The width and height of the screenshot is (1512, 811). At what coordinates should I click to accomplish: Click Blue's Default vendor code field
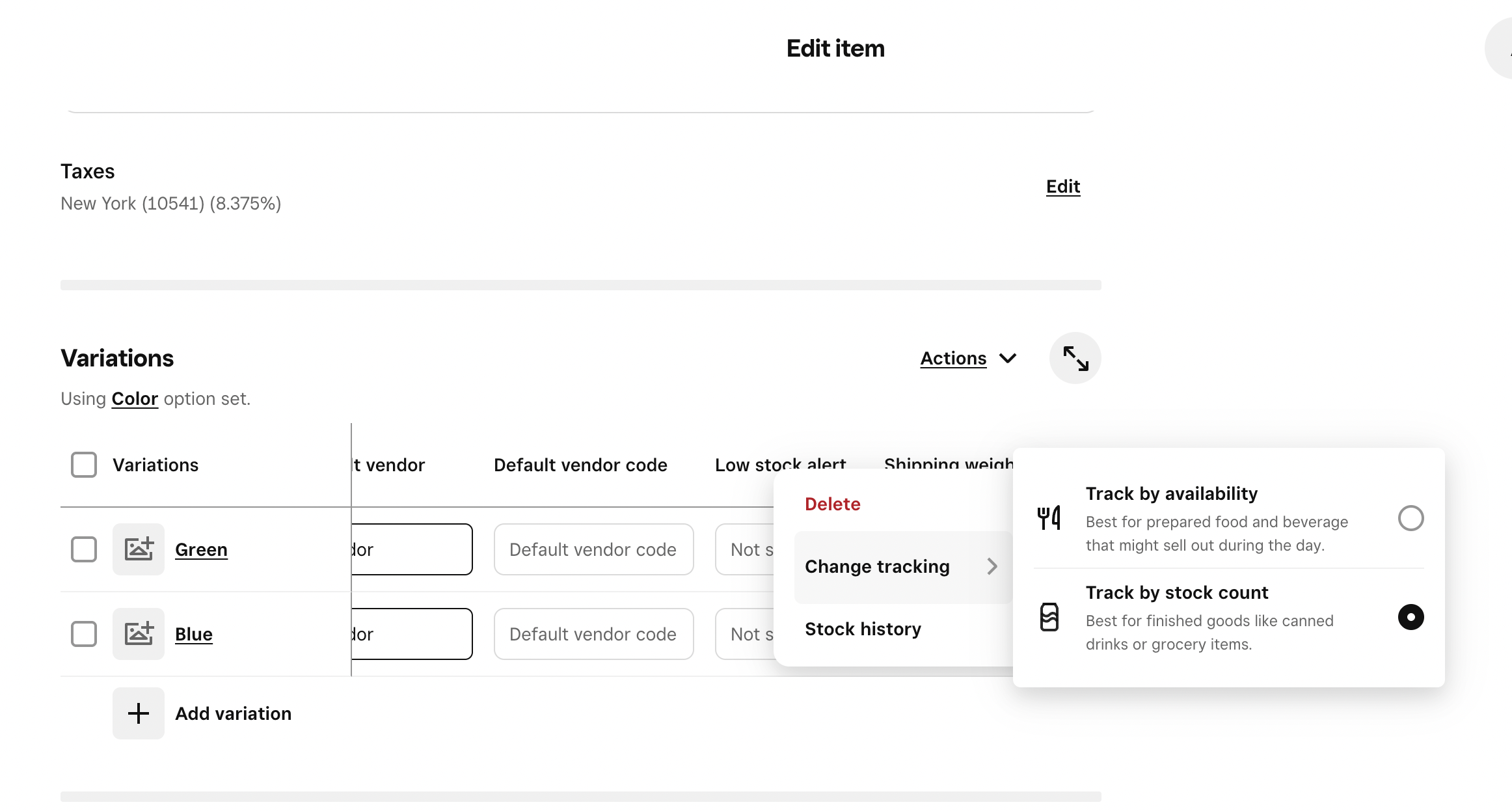tap(593, 634)
